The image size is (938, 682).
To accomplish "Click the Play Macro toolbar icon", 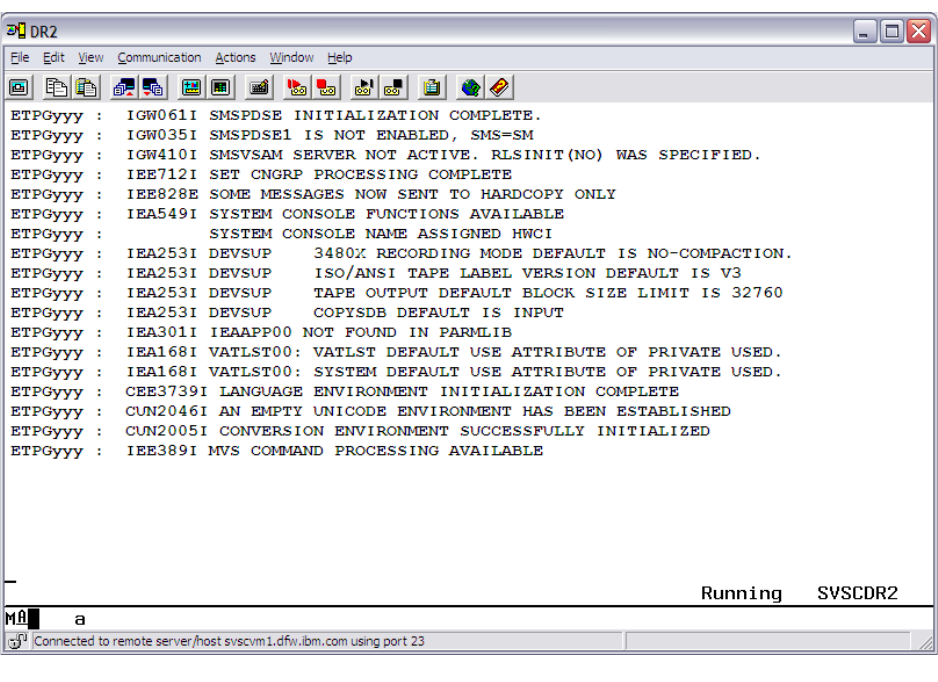I will 364,88.
